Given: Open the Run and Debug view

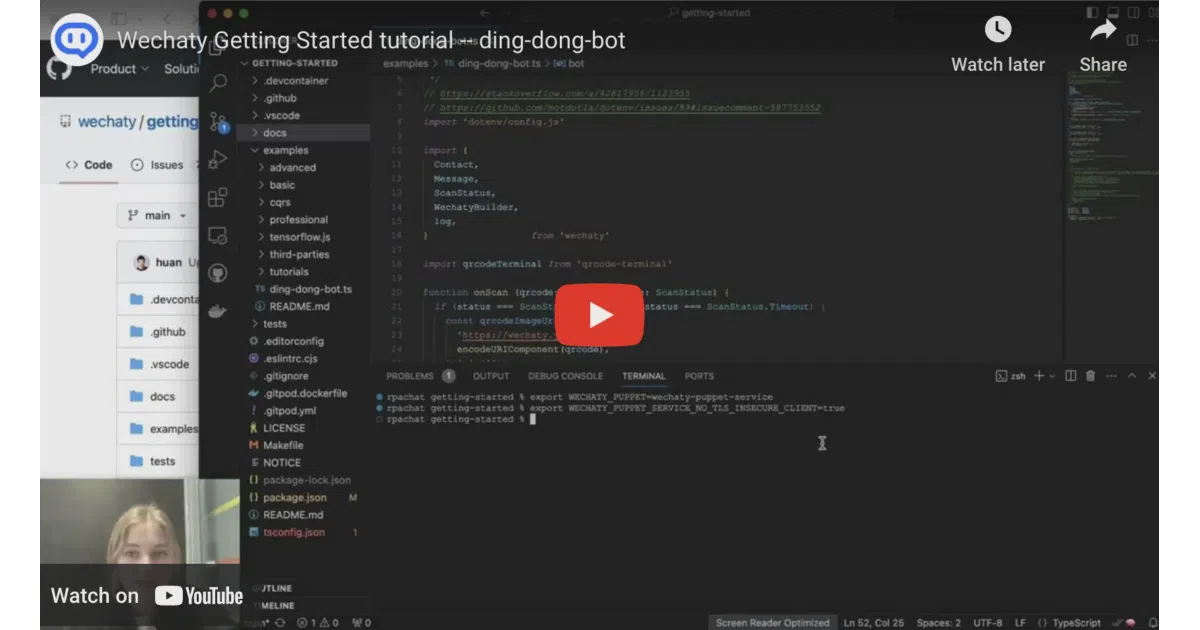Looking at the screenshot, I should pos(218,160).
